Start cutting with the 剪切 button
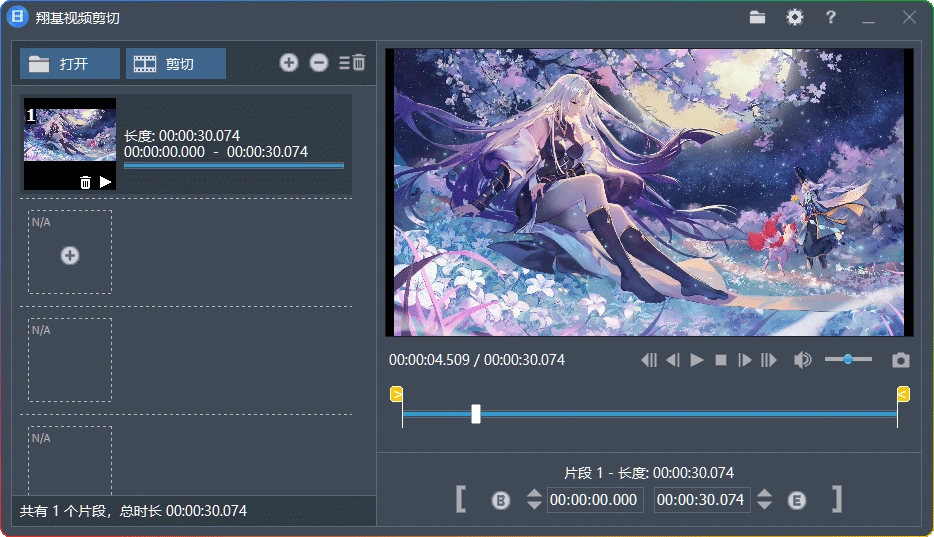 [176, 64]
